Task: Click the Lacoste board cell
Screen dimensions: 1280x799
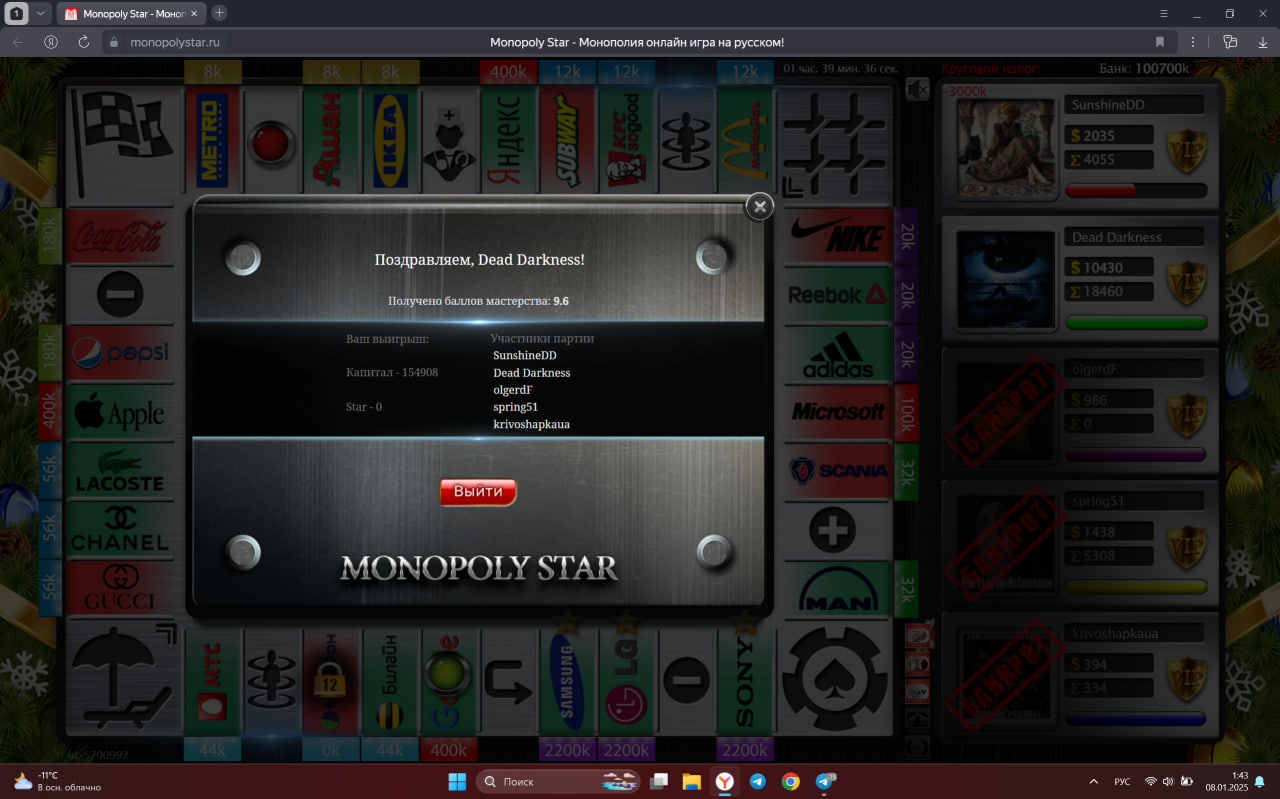Action: tap(120, 471)
